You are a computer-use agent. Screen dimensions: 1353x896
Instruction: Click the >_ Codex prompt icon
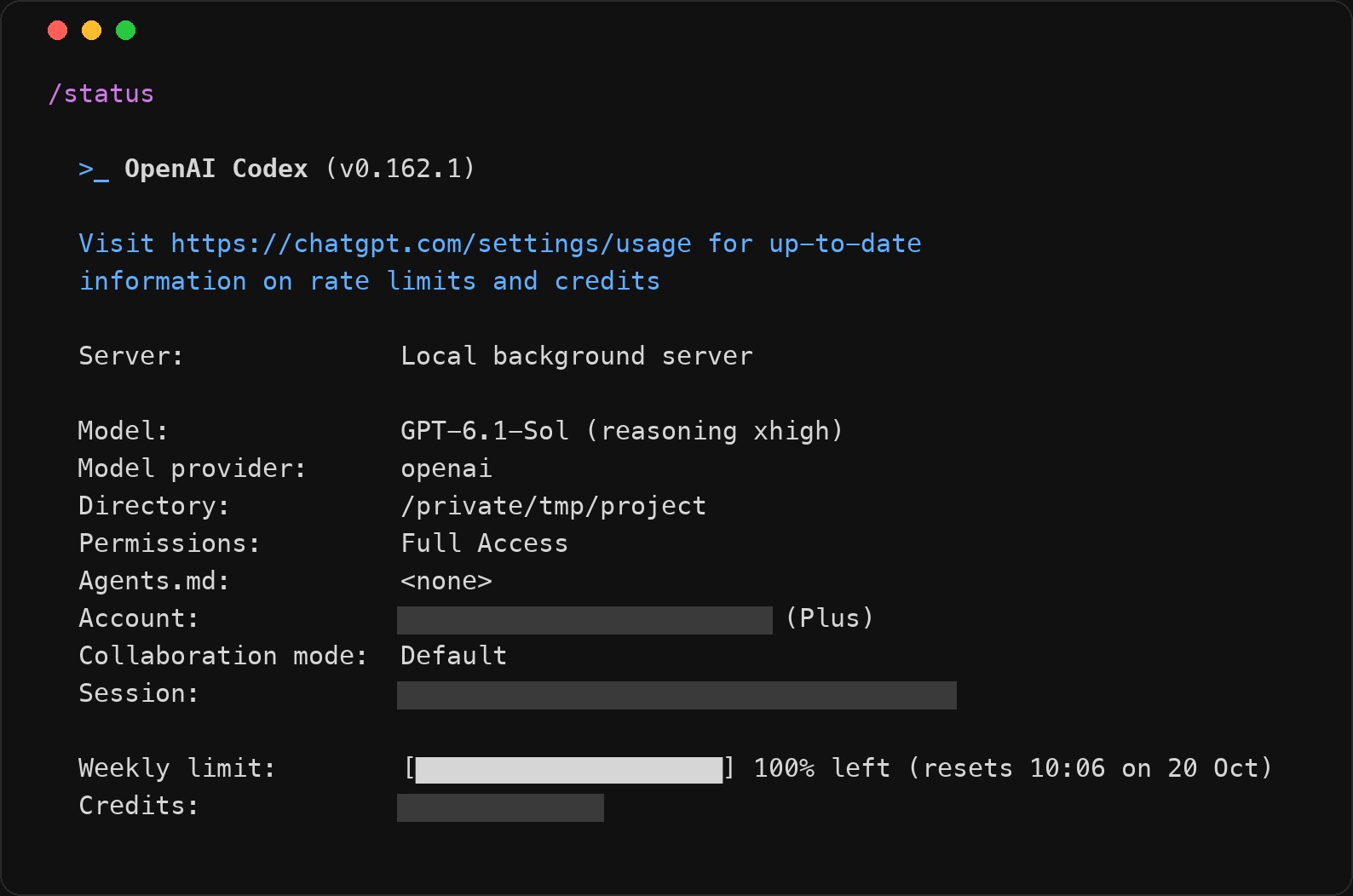tap(94, 169)
